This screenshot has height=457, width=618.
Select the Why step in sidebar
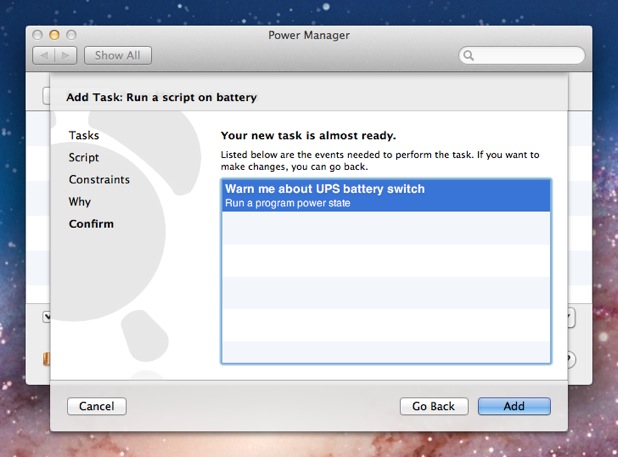pyautogui.click(x=80, y=201)
